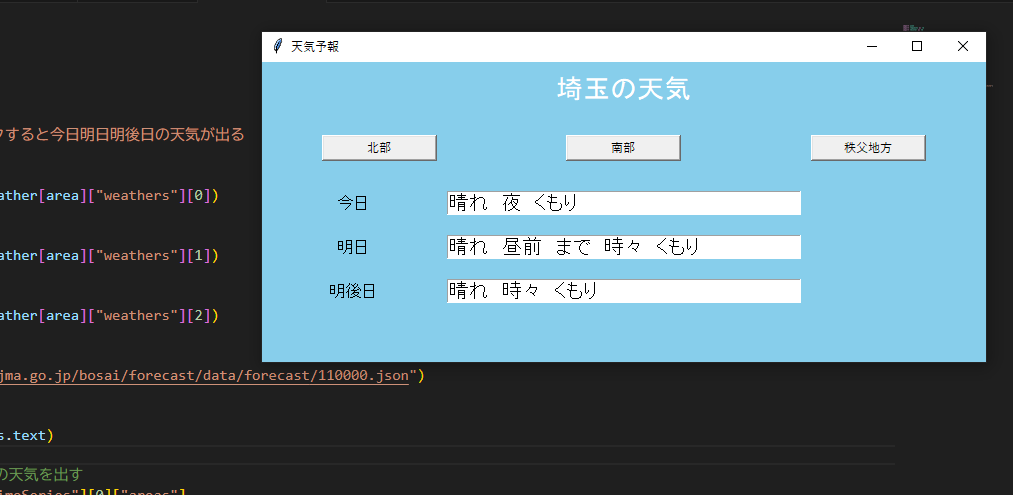
Task: Click the 埼玉の天気 heading
Action: click(x=623, y=89)
